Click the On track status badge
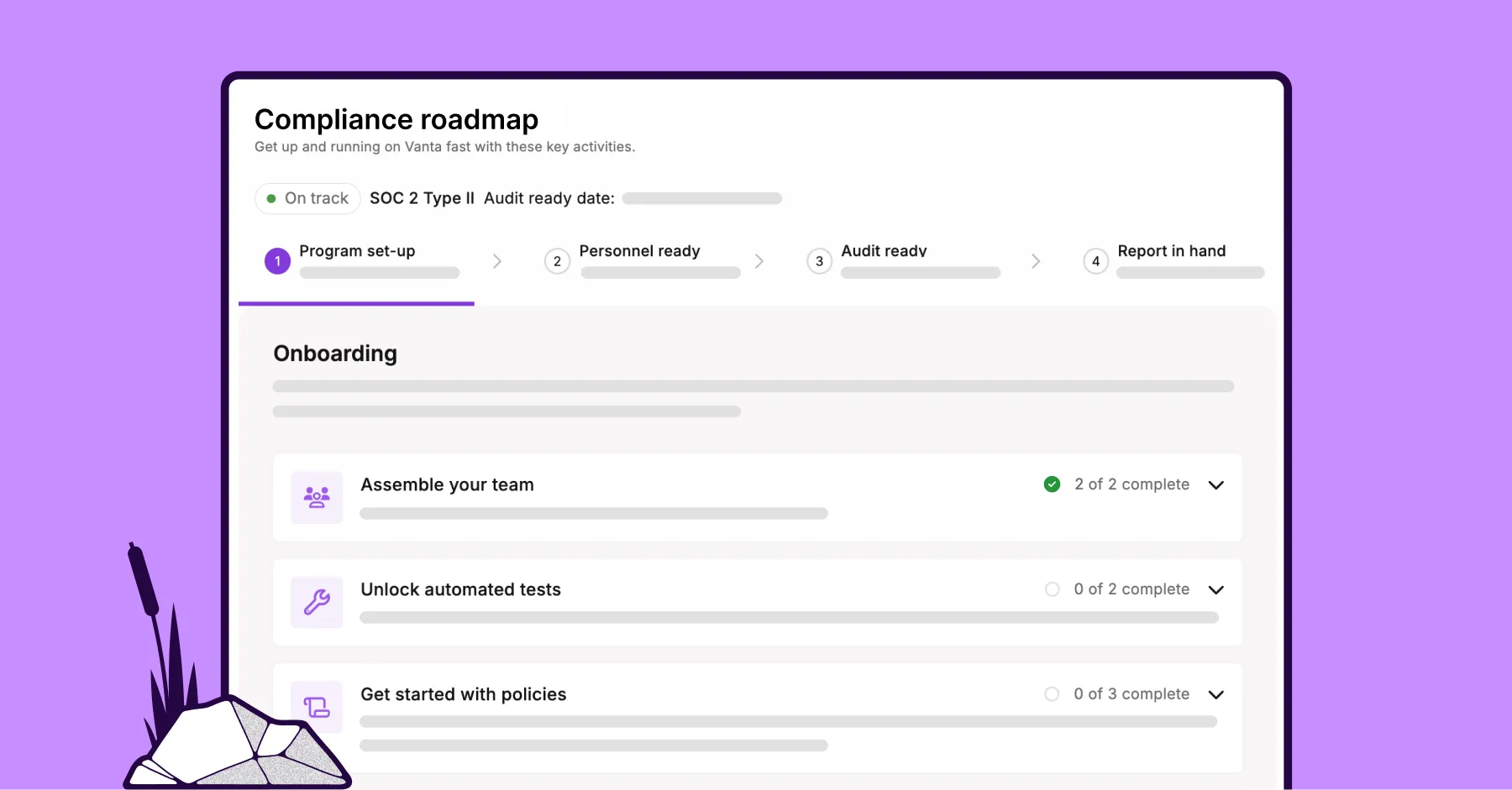This screenshot has width=1512, height=790. coord(307,199)
